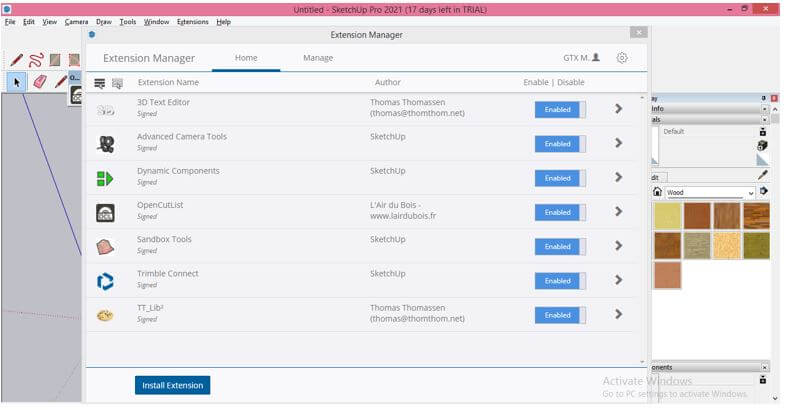798x410 pixels.
Task: Click the search extensions icon
Action: click(x=118, y=83)
